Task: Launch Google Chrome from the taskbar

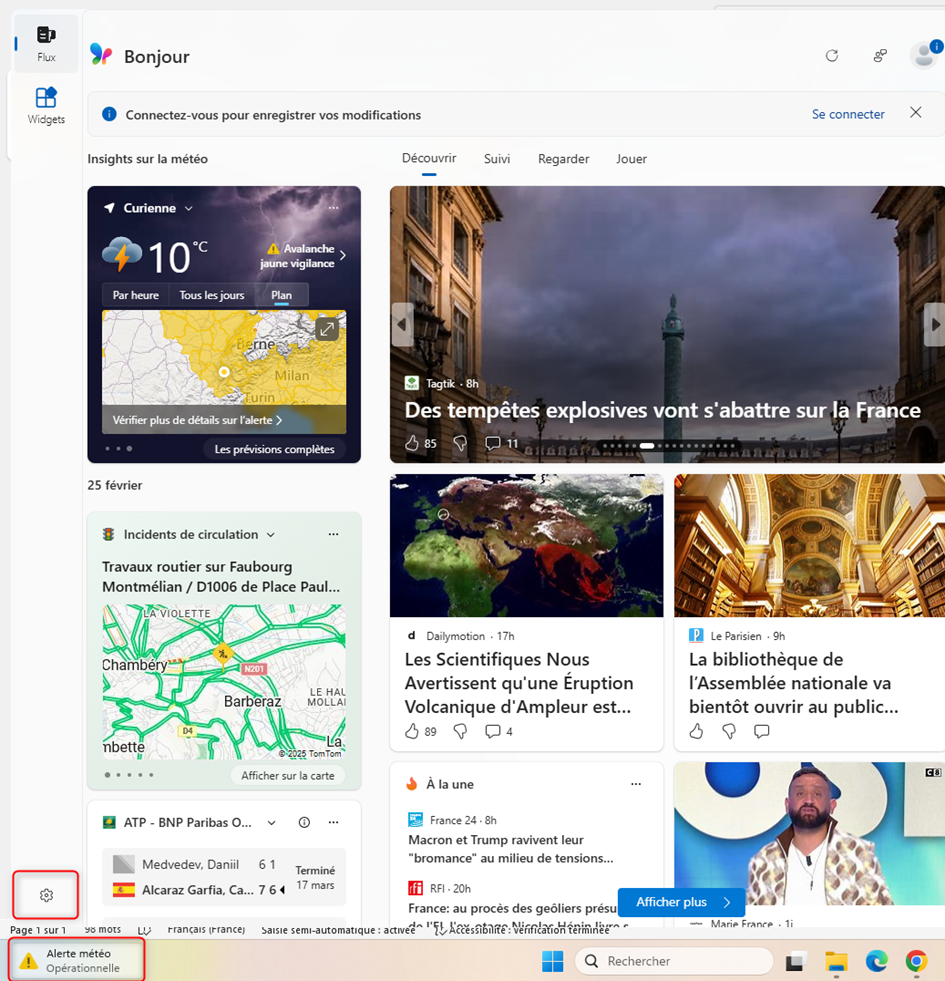Action: pyautogui.click(x=917, y=962)
